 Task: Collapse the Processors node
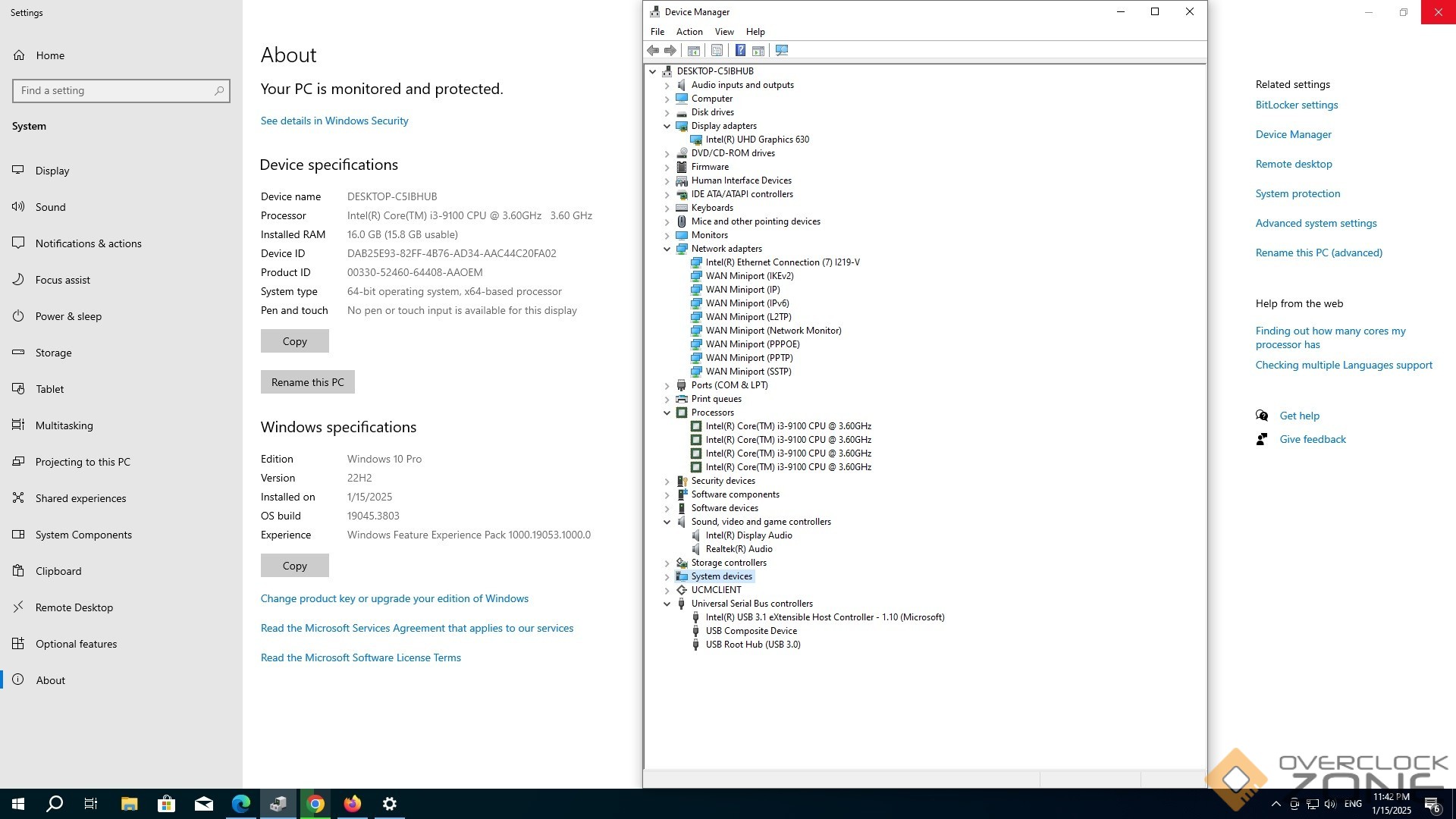point(667,413)
